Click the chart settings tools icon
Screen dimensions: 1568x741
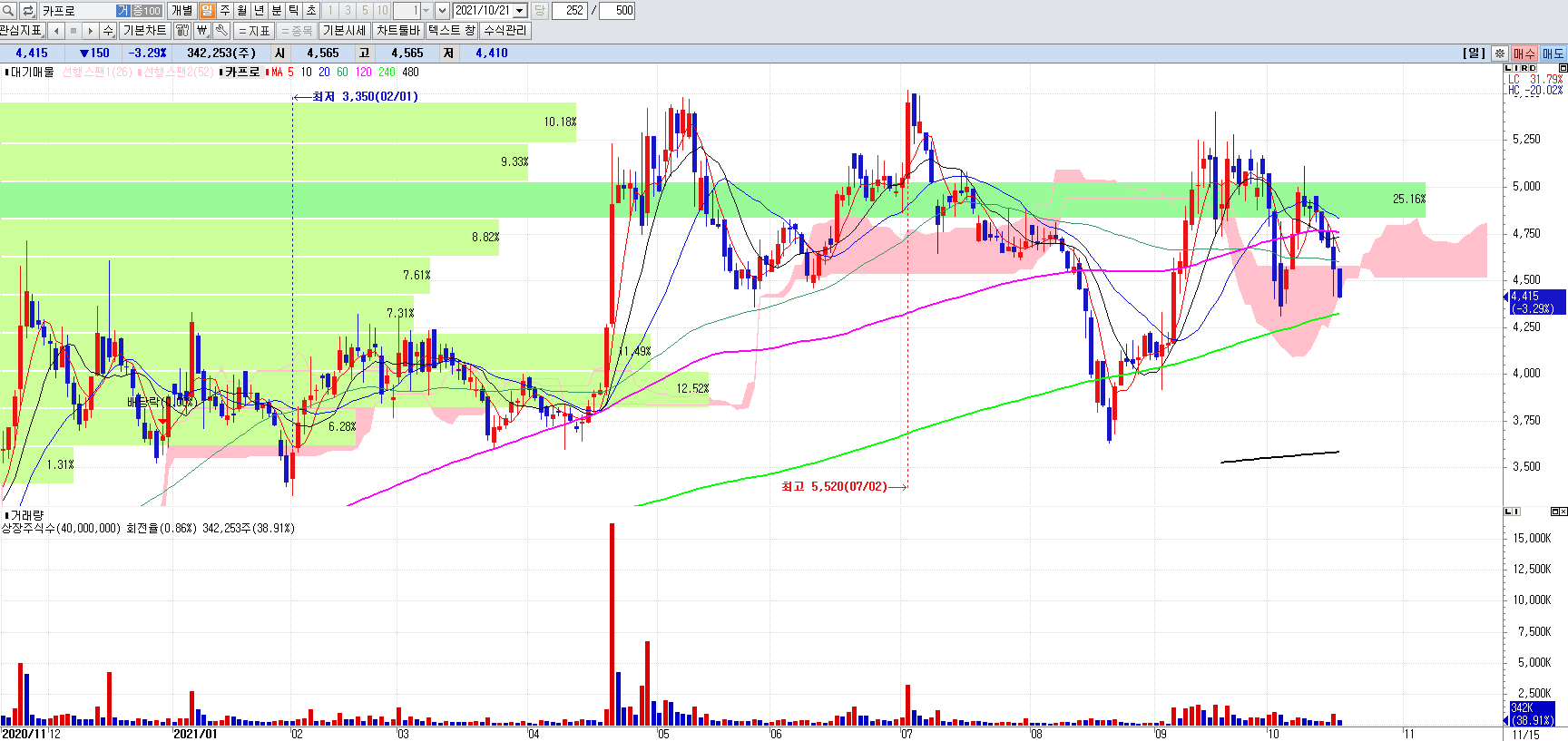coord(182,31)
